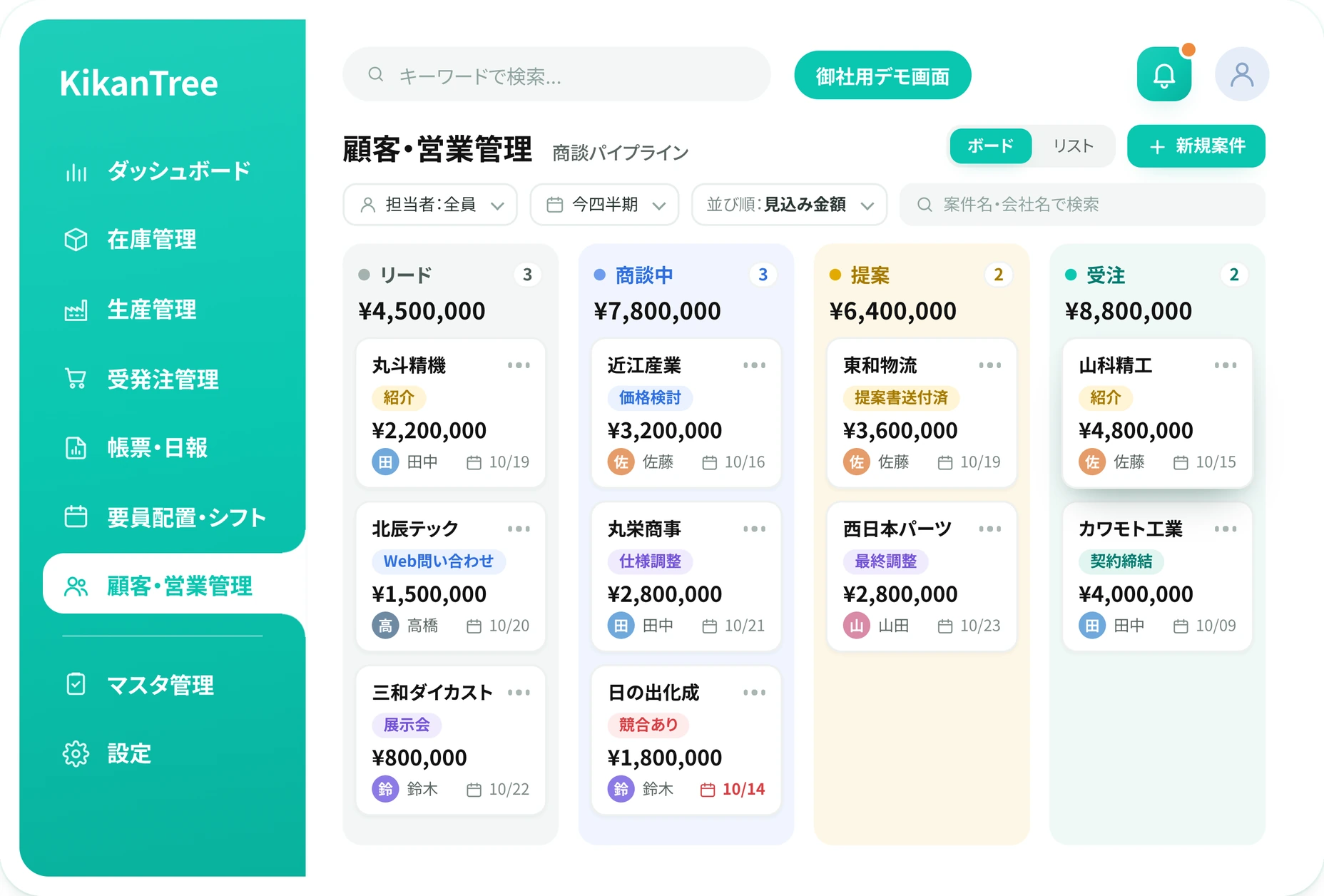Open the 今四半期 period dropdown
This screenshot has width=1324, height=896.
coord(604,205)
